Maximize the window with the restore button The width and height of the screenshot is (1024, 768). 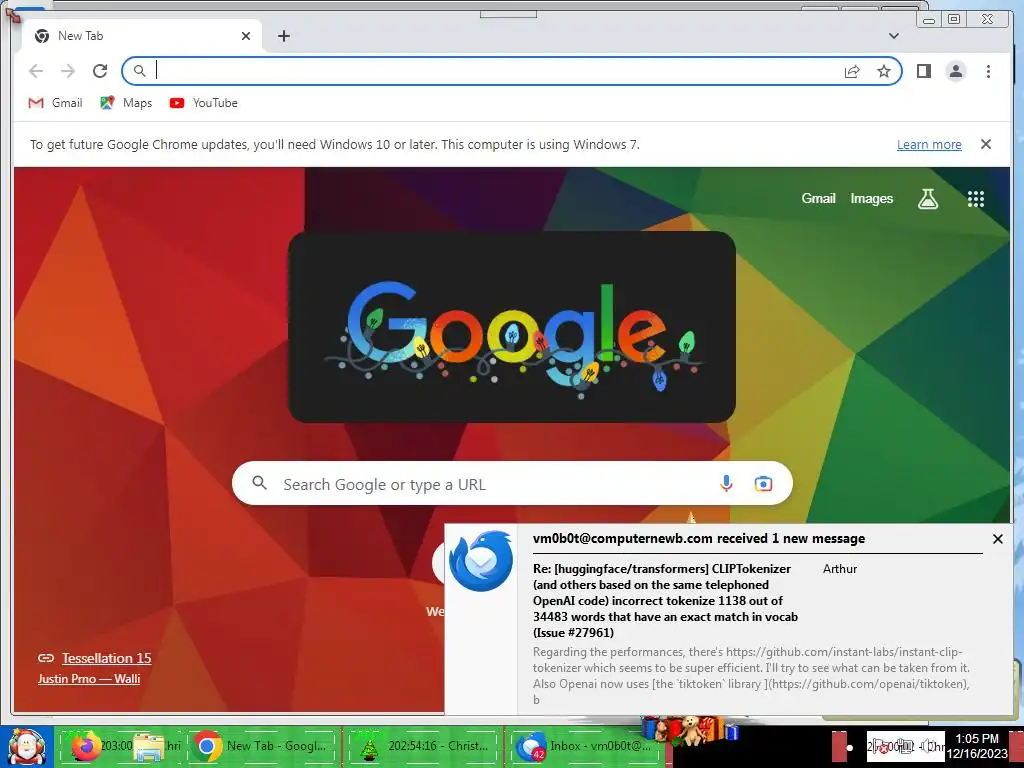click(954, 19)
